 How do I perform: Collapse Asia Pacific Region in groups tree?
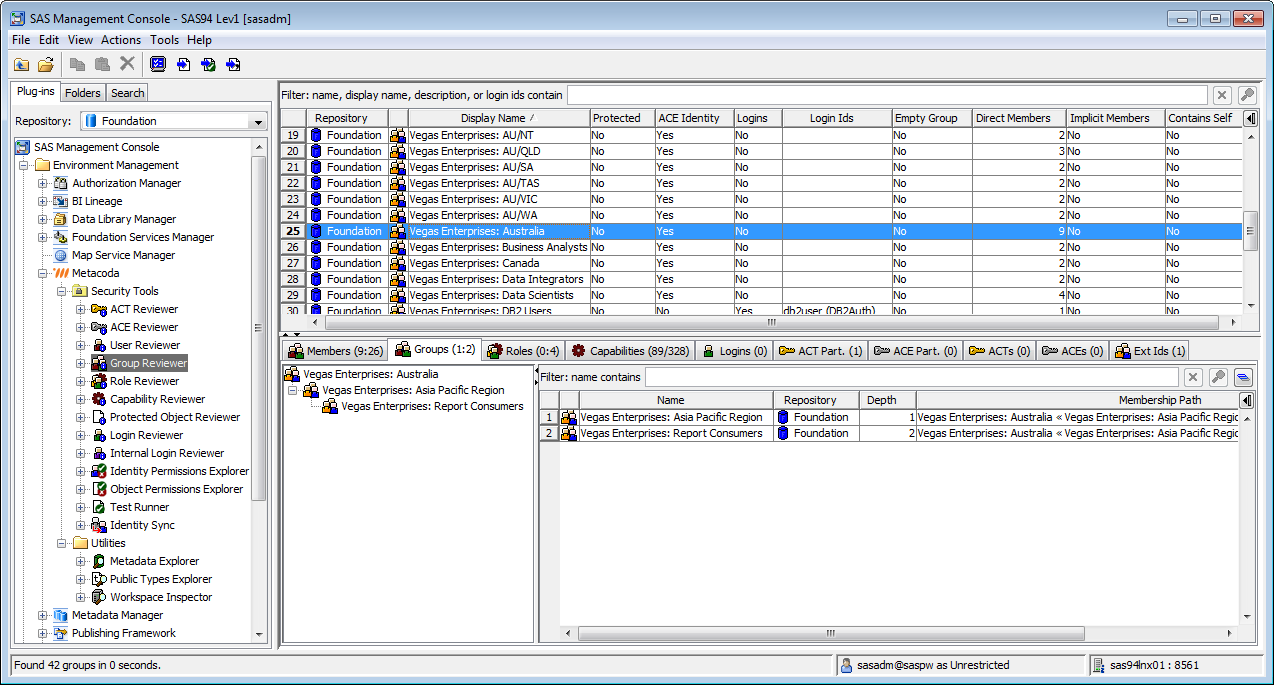293,390
